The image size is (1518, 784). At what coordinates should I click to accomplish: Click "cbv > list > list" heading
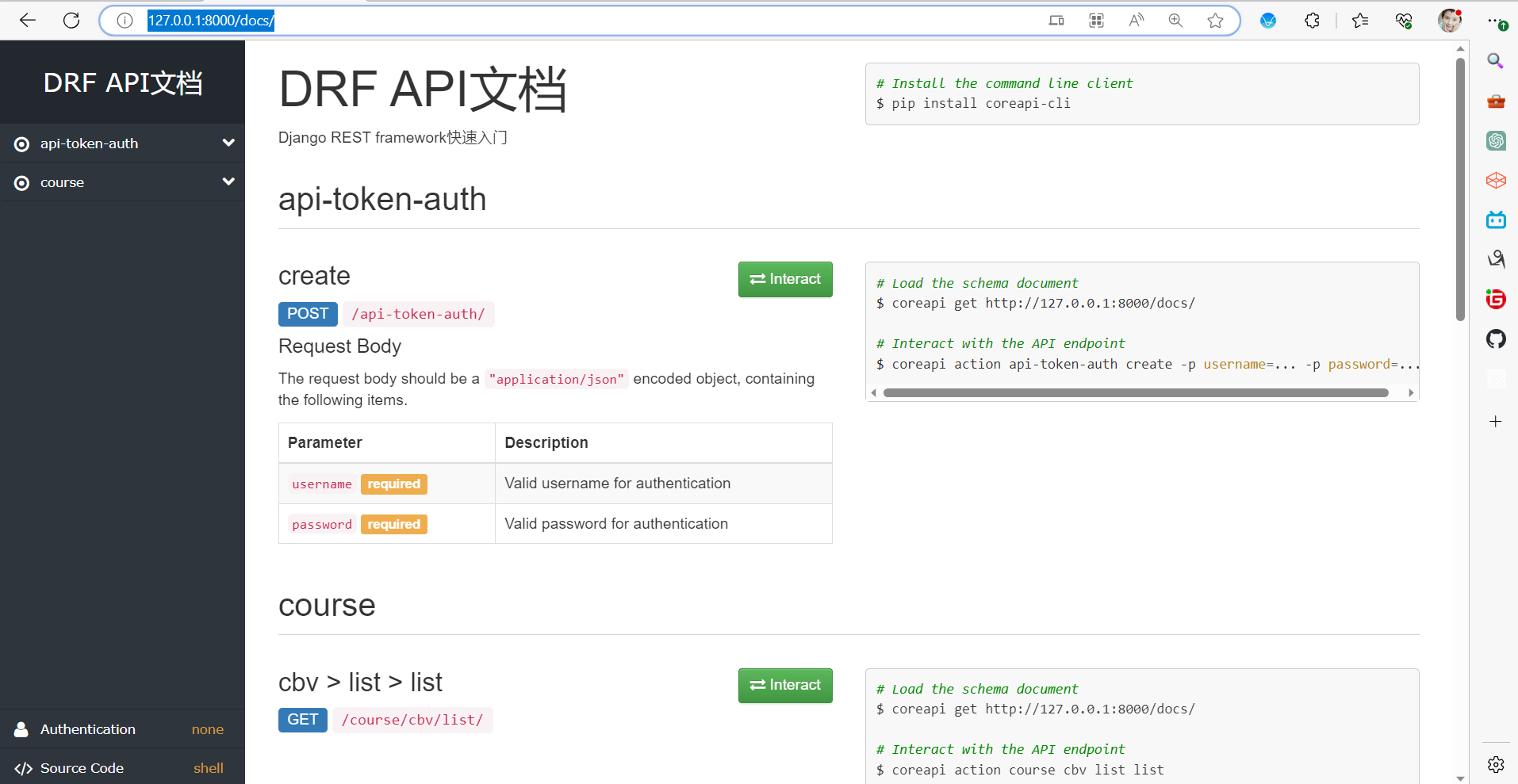point(360,682)
